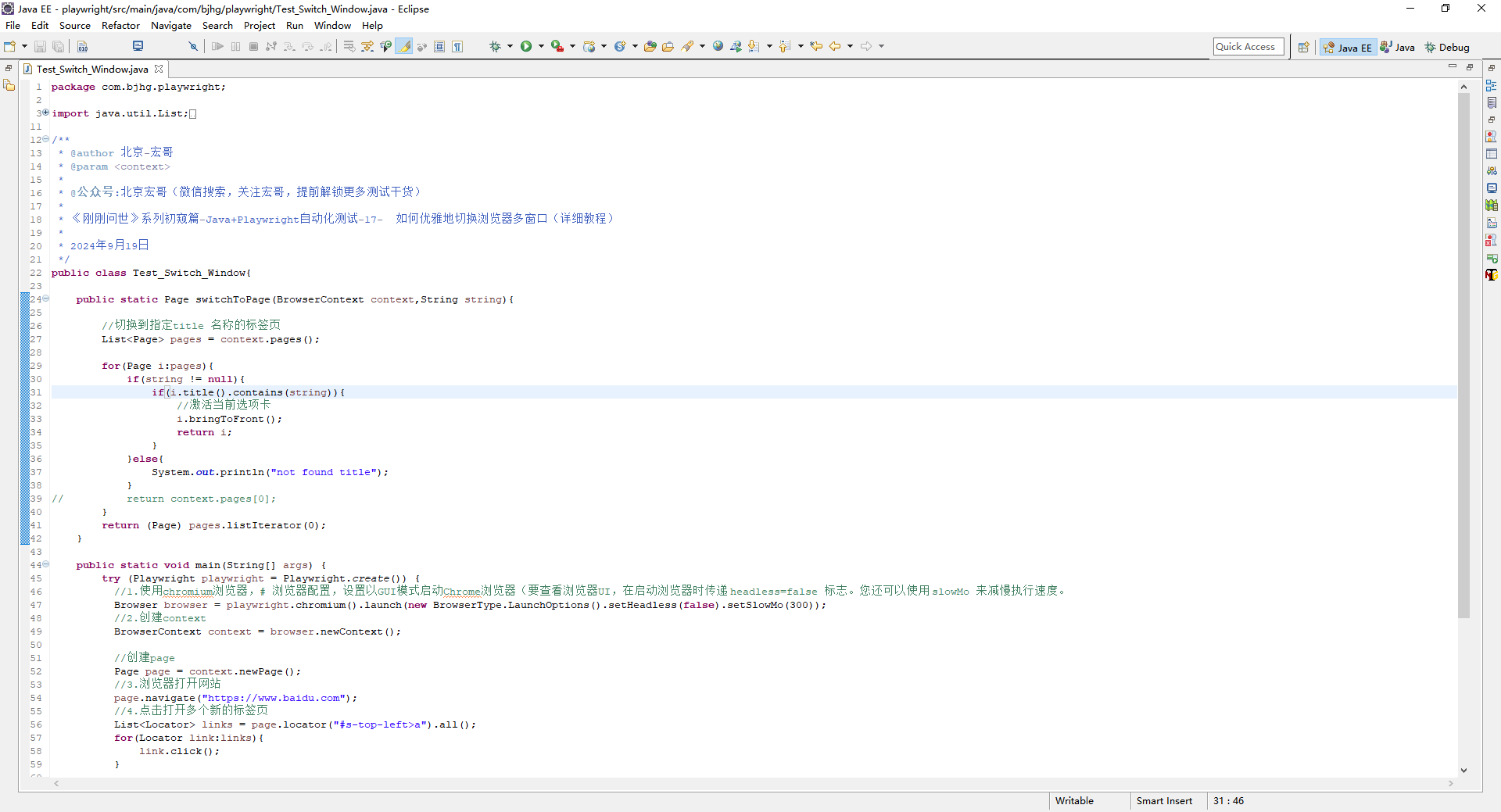
Task: Click the binary 010 toolbar icon
Action: coord(82,47)
